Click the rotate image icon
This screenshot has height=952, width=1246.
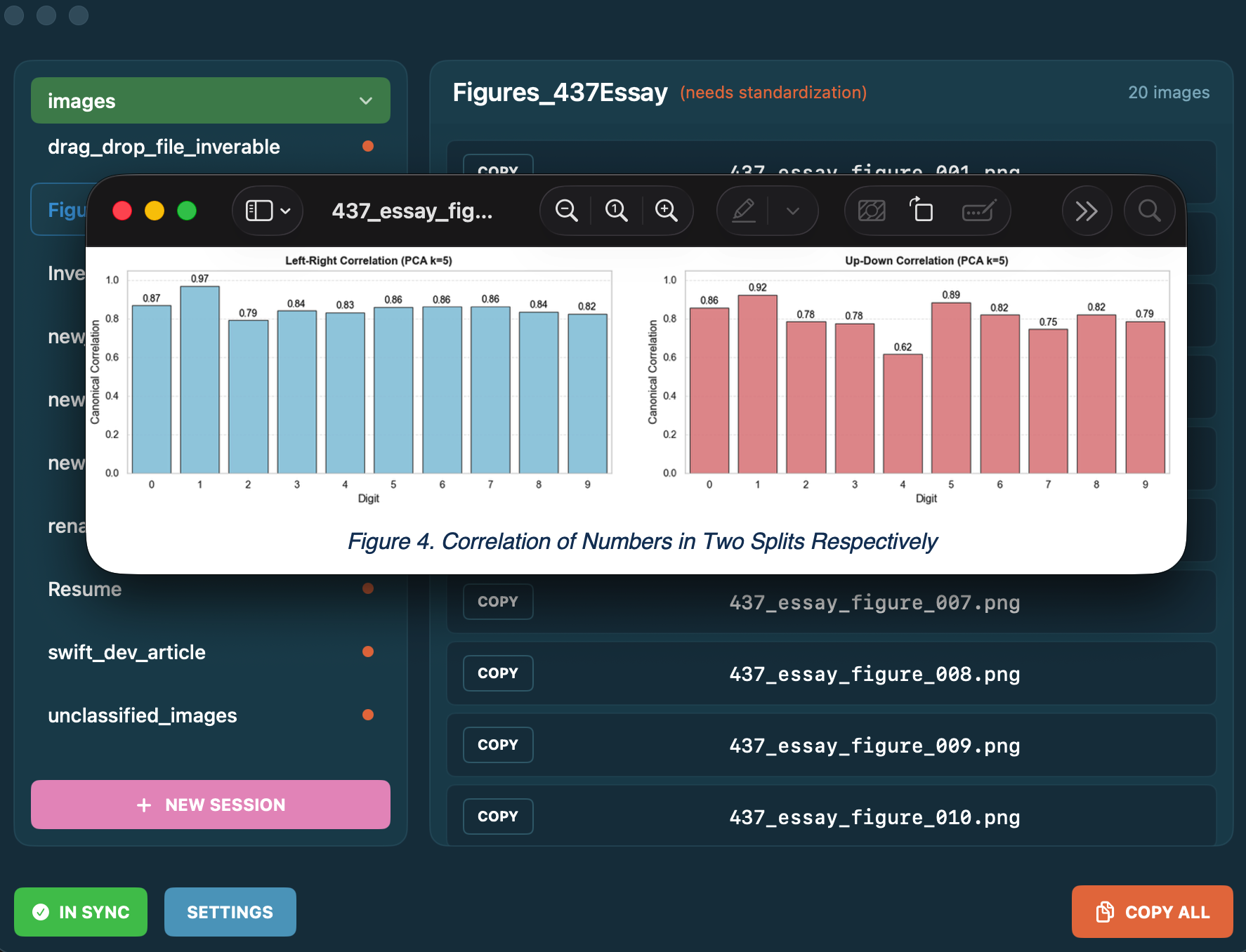(922, 211)
